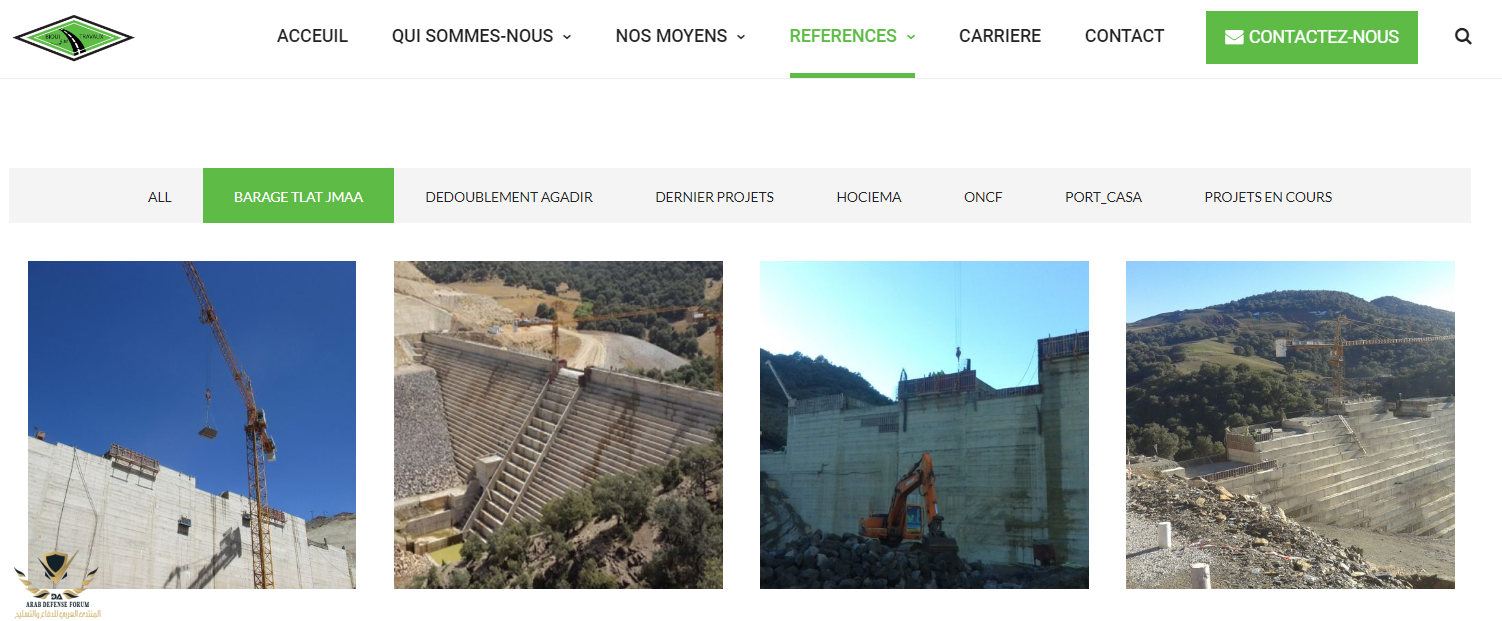1502x621 pixels.
Task: View the PROJETS EN COURS tab
Action: click(1268, 197)
